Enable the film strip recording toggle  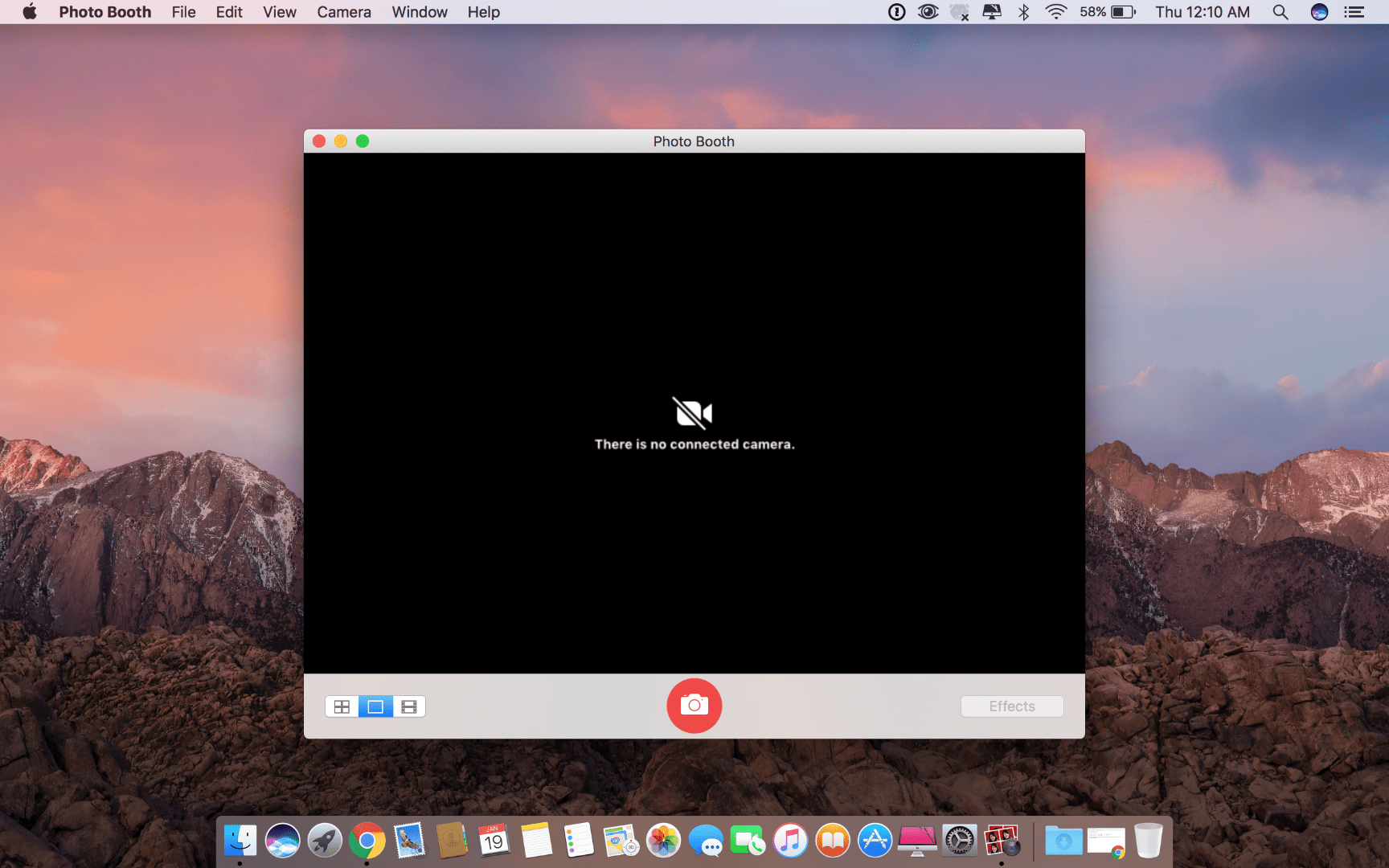coord(408,706)
